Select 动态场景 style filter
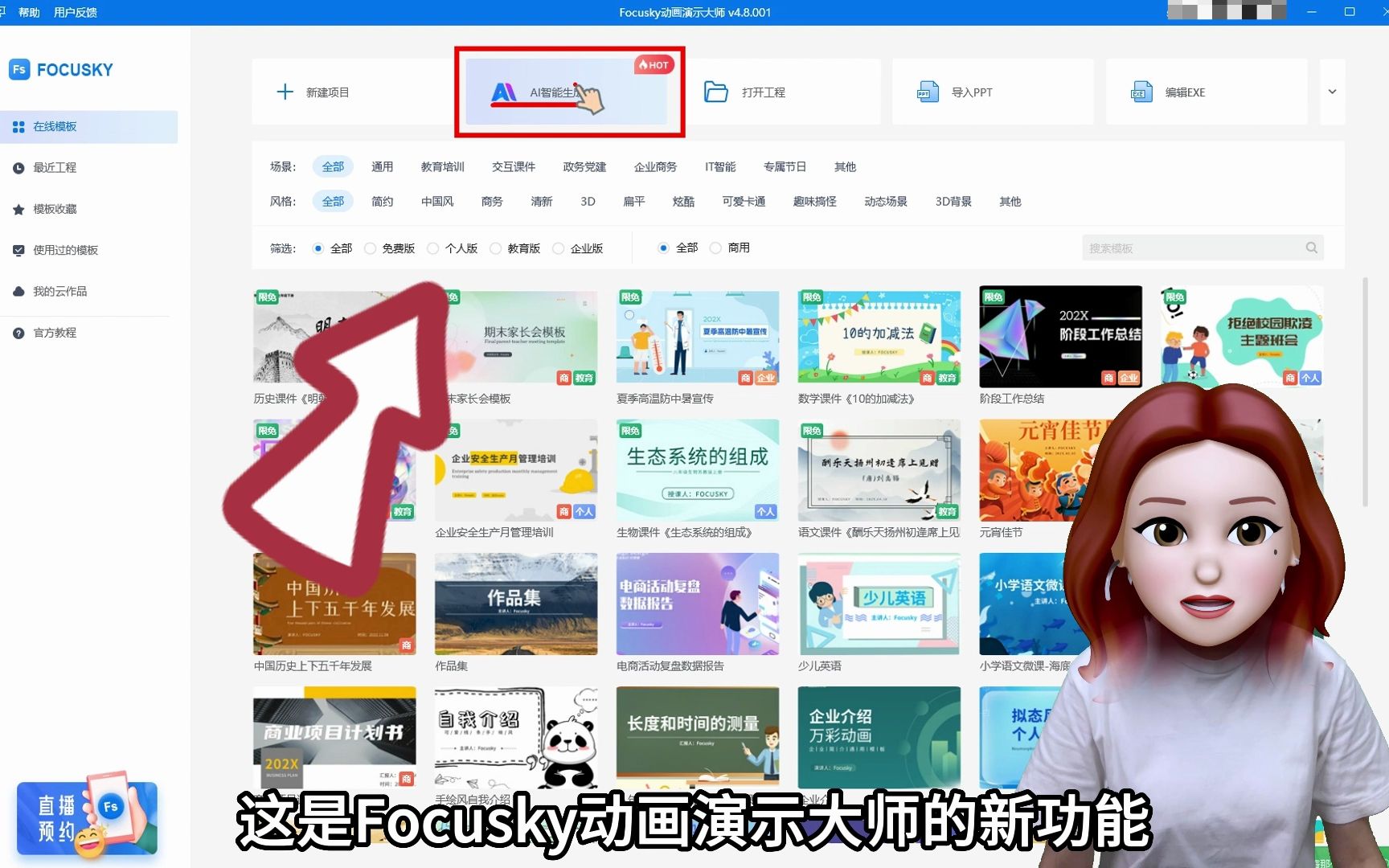The width and height of the screenshot is (1389, 868). (x=885, y=201)
